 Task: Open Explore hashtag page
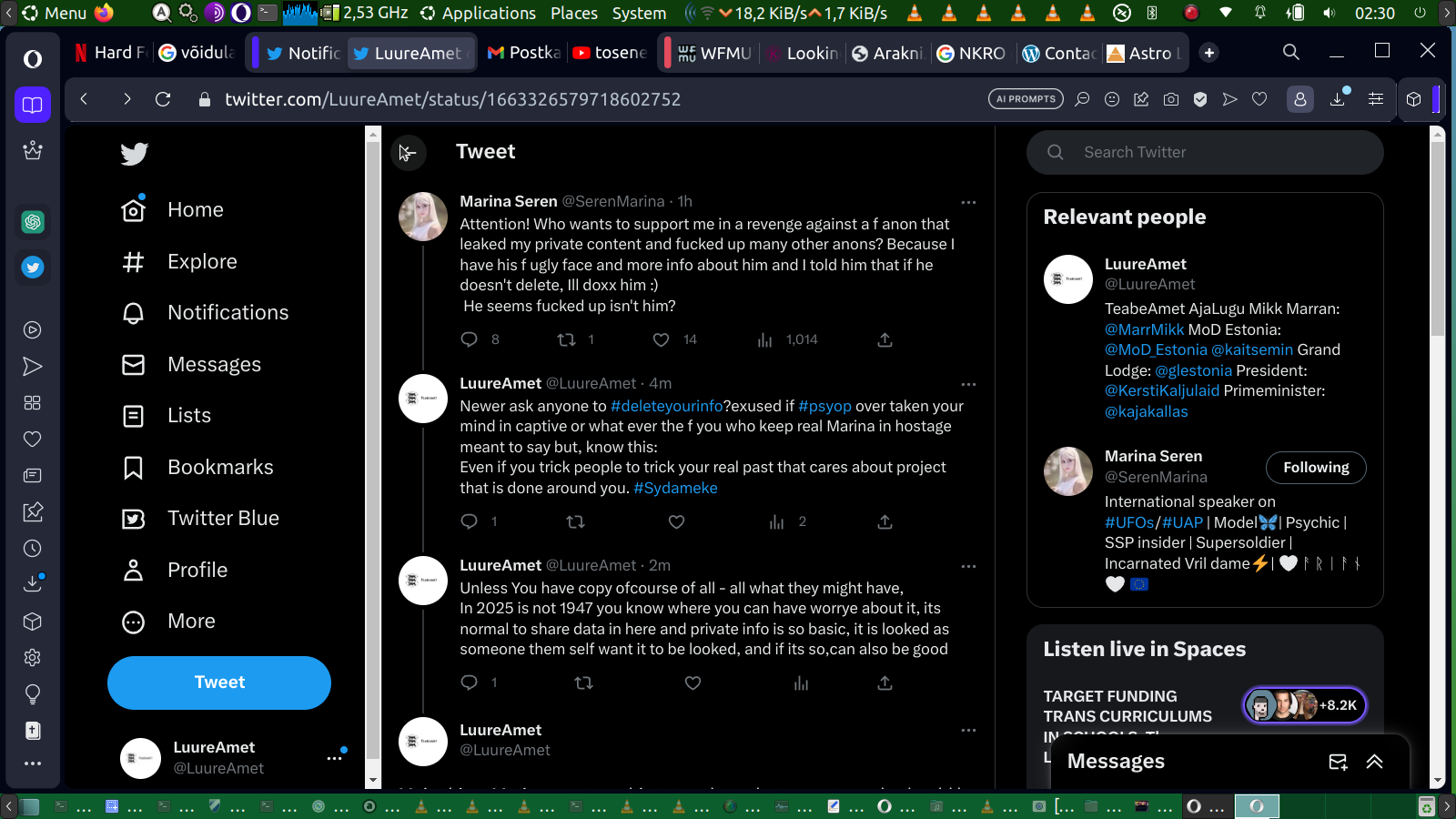(x=179, y=262)
